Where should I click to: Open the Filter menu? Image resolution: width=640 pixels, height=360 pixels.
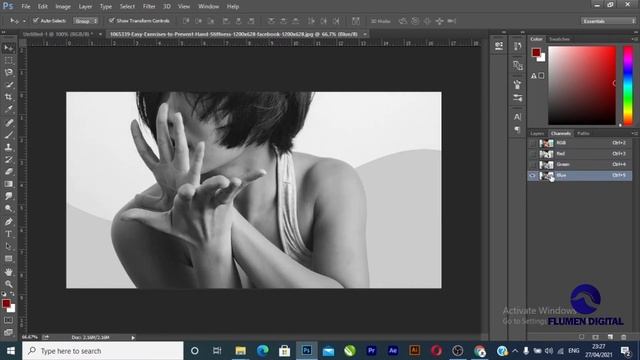(149, 7)
